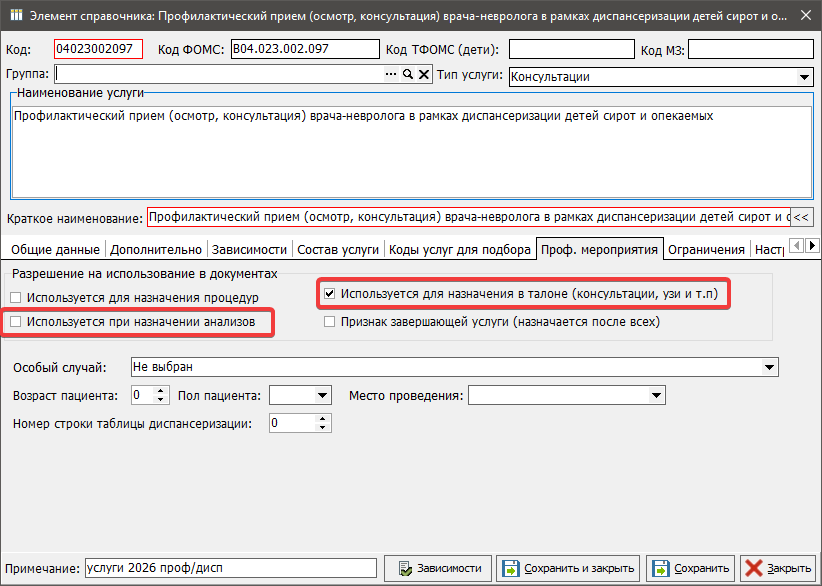Enable 'Признак завершающей услуги' checkbox

329,321
